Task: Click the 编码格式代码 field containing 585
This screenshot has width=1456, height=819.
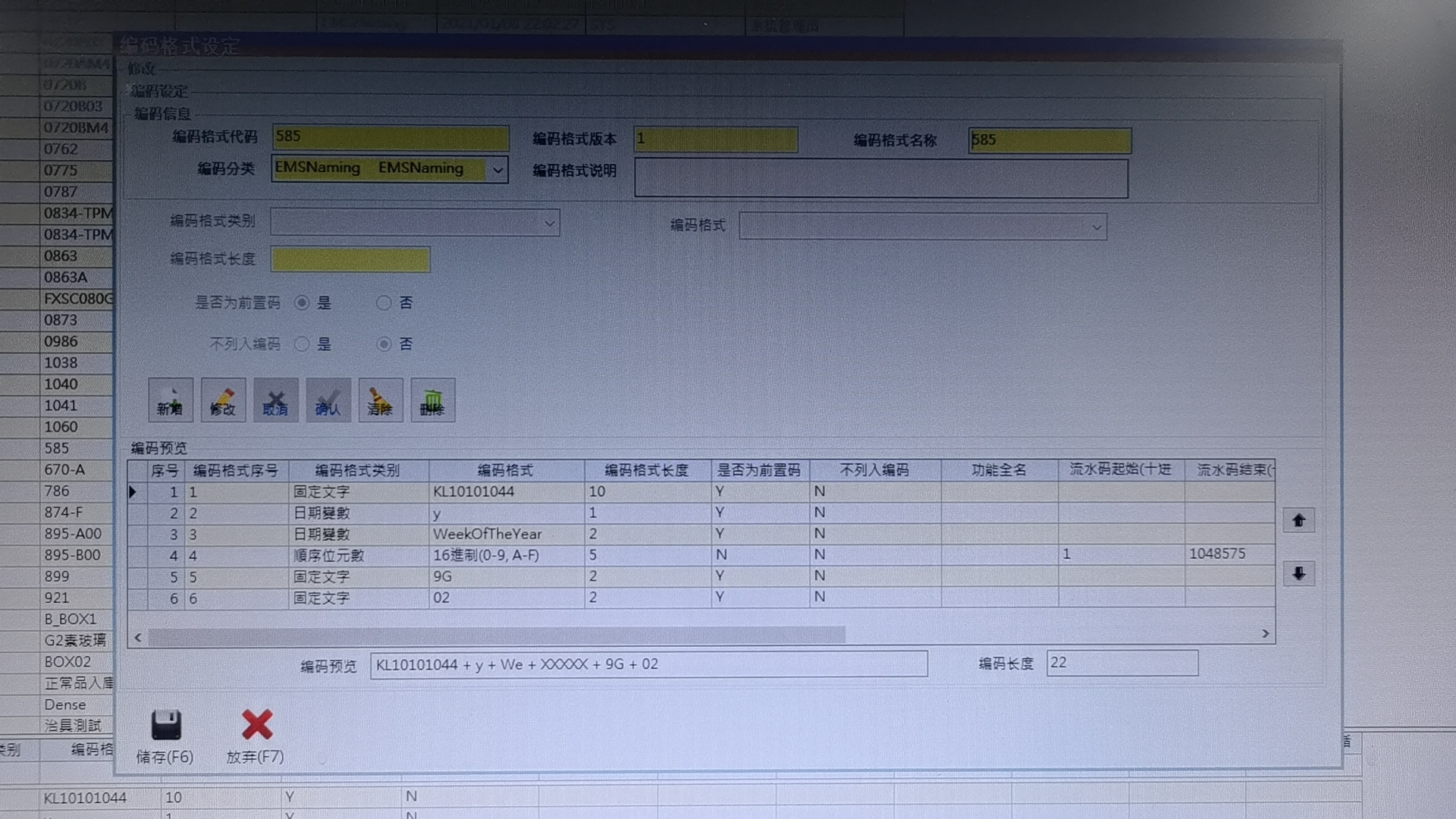Action: click(x=391, y=137)
